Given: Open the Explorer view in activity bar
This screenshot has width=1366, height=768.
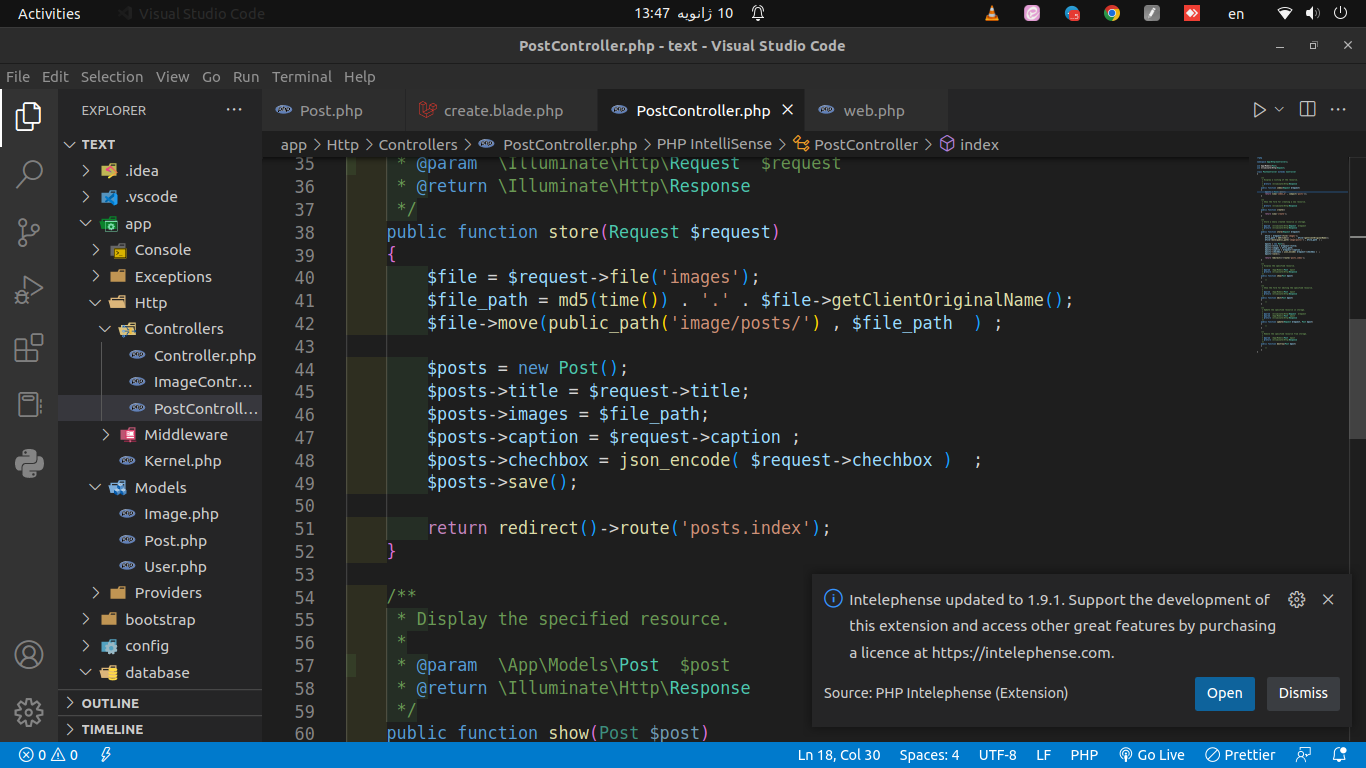Looking at the screenshot, I should (x=28, y=116).
